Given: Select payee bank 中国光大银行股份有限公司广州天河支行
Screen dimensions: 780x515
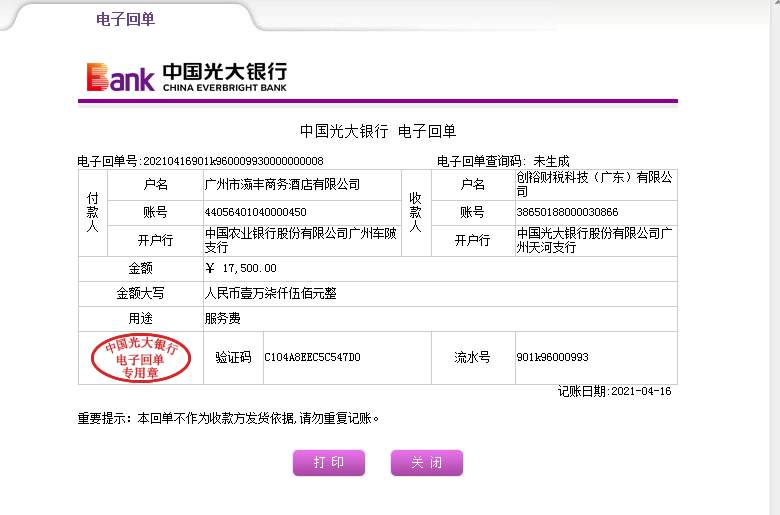Looking at the screenshot, I should point(594,240).
